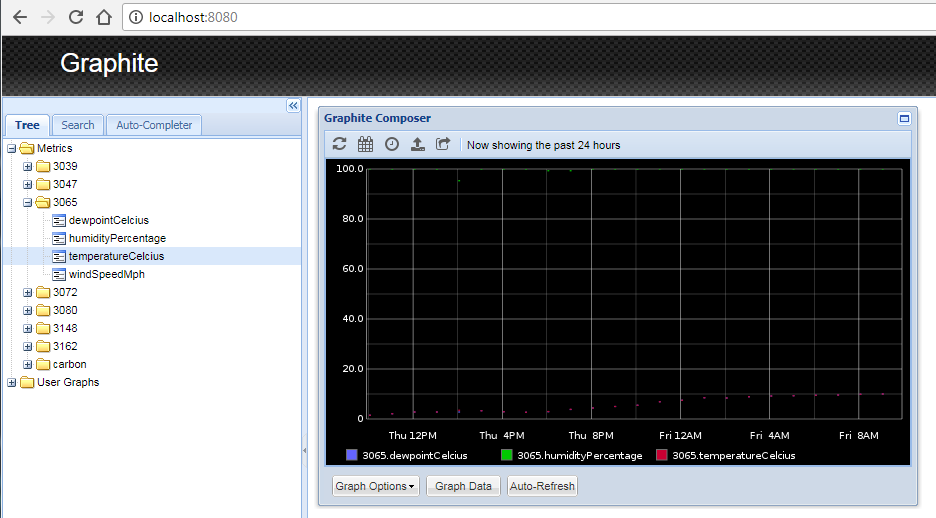The image size is (936, 518).
Task: Expand the User Graphs folder
Action: point(12,383)
